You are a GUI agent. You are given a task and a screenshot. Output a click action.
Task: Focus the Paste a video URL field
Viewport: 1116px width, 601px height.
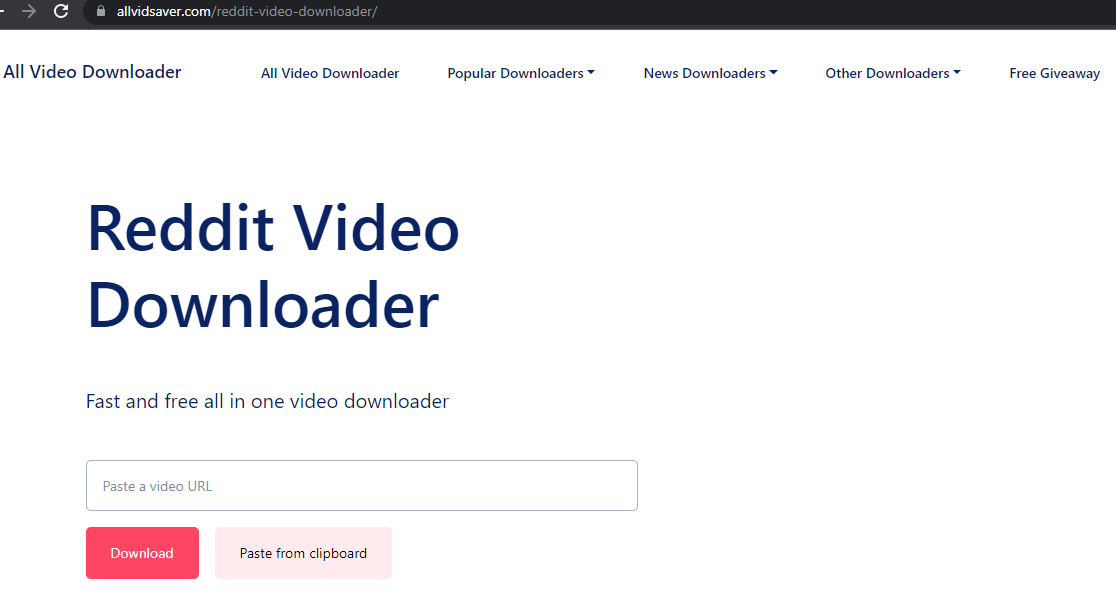point(362,486)
